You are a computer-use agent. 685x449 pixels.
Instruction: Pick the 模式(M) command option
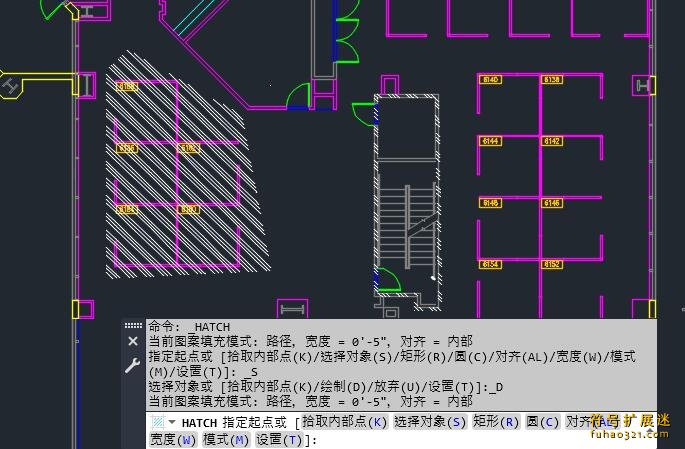click(225, 439)
